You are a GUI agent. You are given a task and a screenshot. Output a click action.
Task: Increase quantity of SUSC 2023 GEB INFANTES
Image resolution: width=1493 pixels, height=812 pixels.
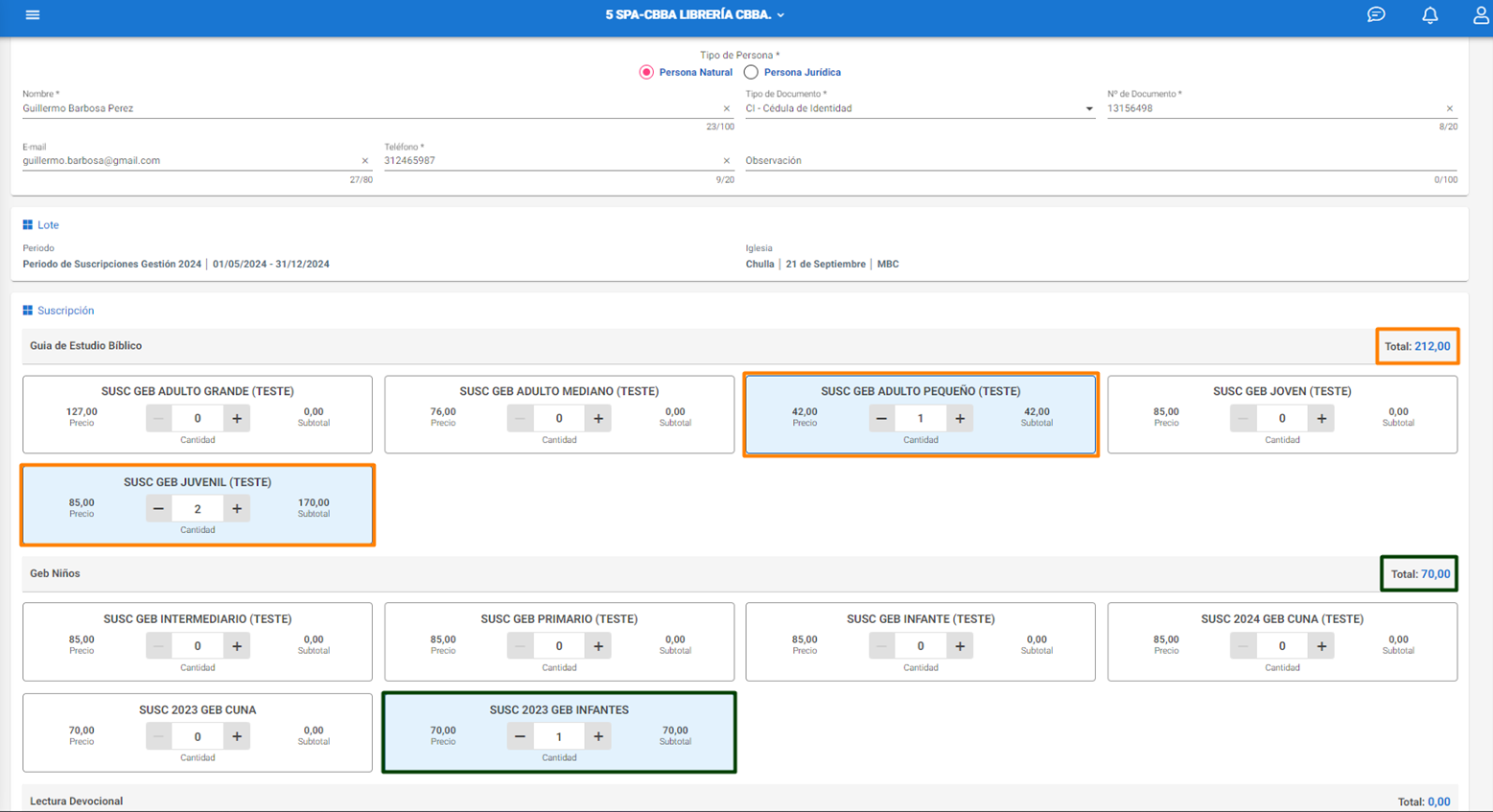[x=598, y=736]
